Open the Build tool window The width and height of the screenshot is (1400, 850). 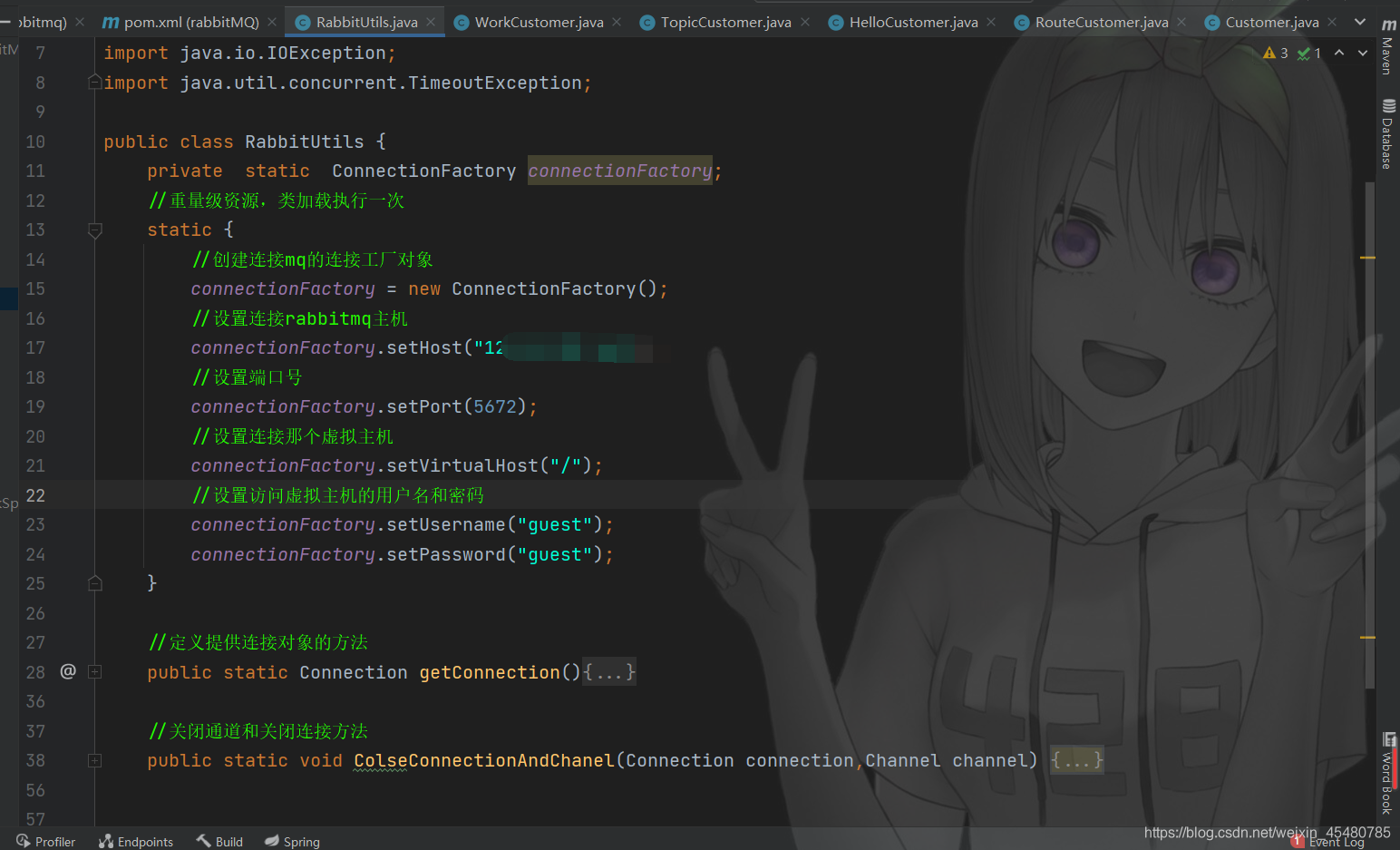[219, 842]
